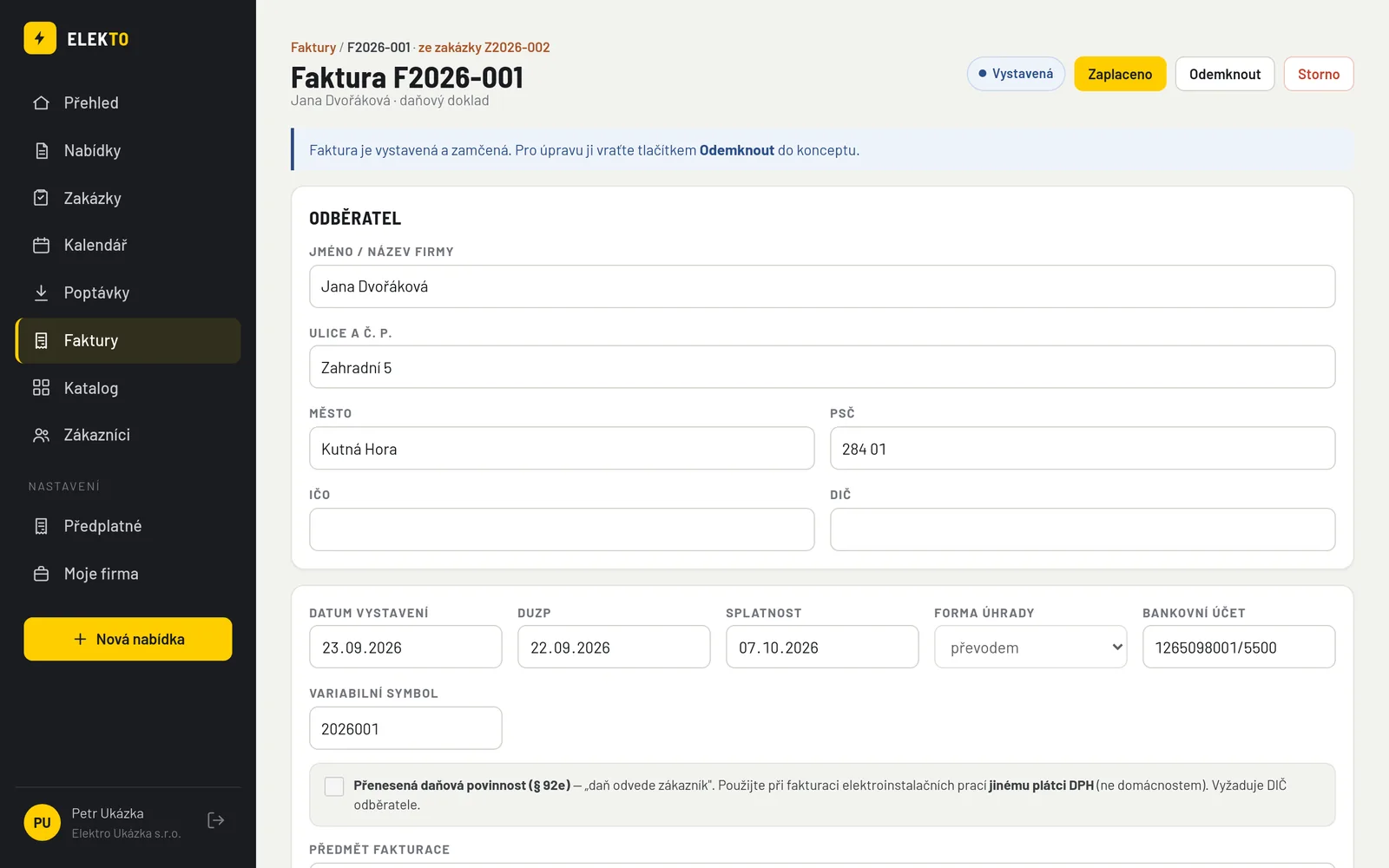Click the Bankovní účet field
This screenshot has height=868, width=1389.
tap(1239, 647)
